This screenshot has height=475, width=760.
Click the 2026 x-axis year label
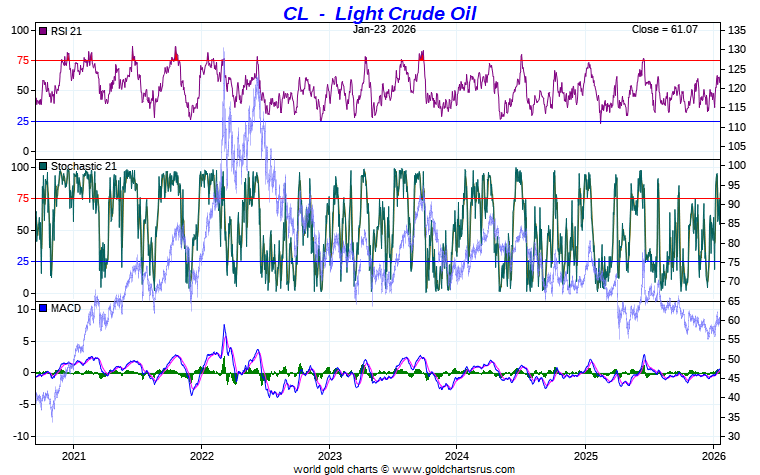(713, 456)
